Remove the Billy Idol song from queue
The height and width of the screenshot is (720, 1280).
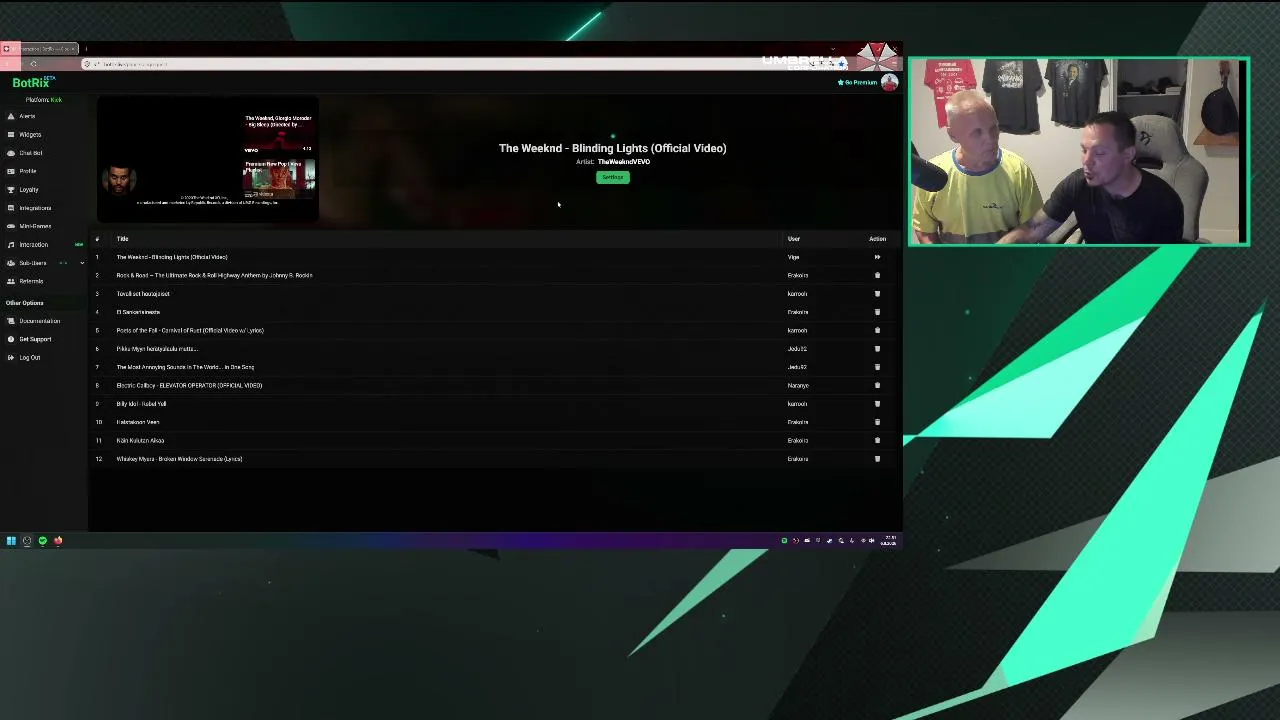[877, 404]
